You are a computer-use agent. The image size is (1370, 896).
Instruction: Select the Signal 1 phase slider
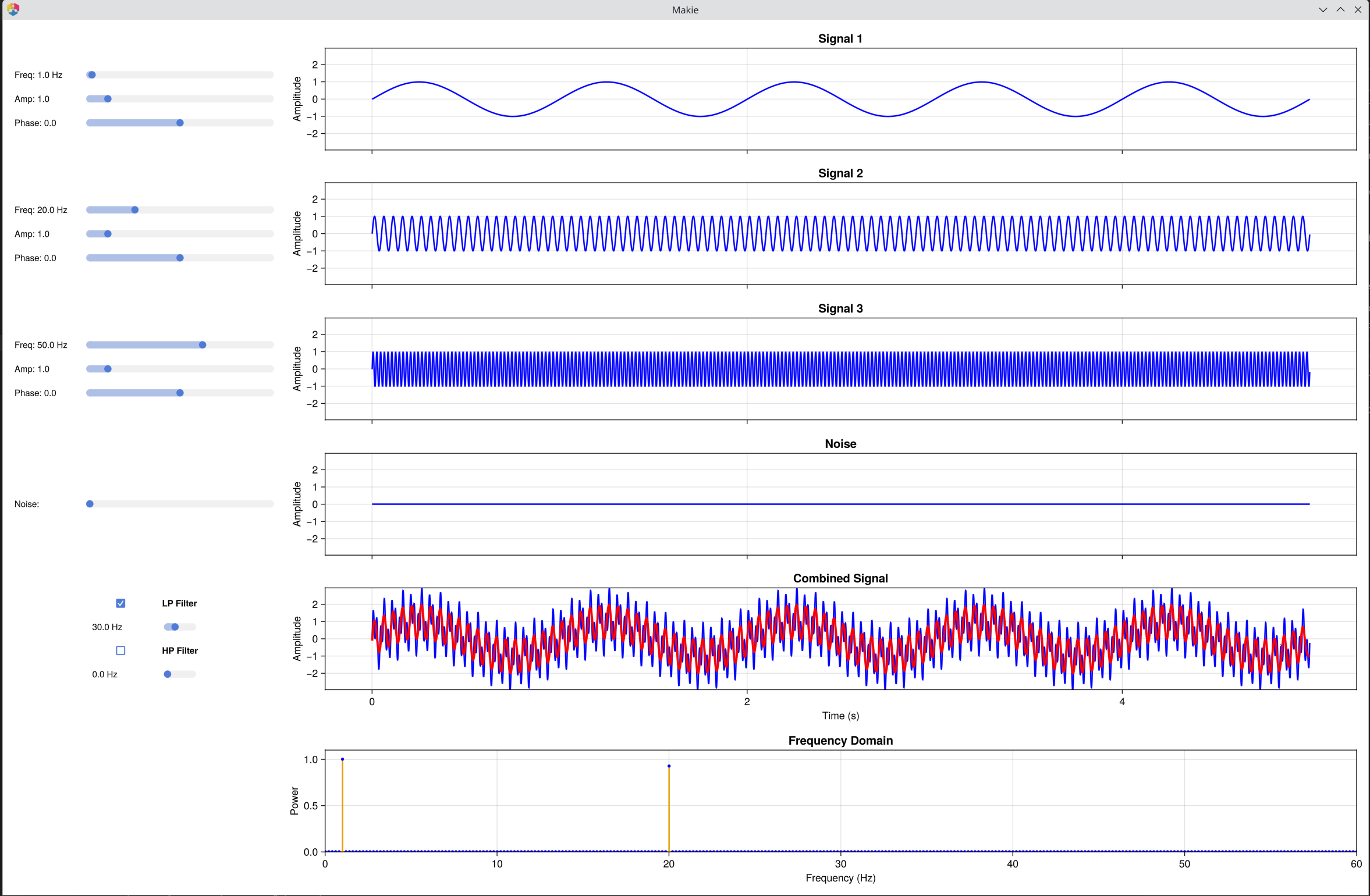coord(180,123)
